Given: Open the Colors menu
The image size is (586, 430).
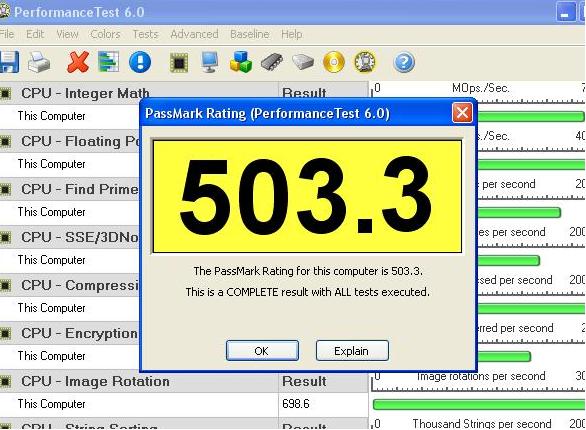Looking at the screenshot, I should tap(105, 34).
